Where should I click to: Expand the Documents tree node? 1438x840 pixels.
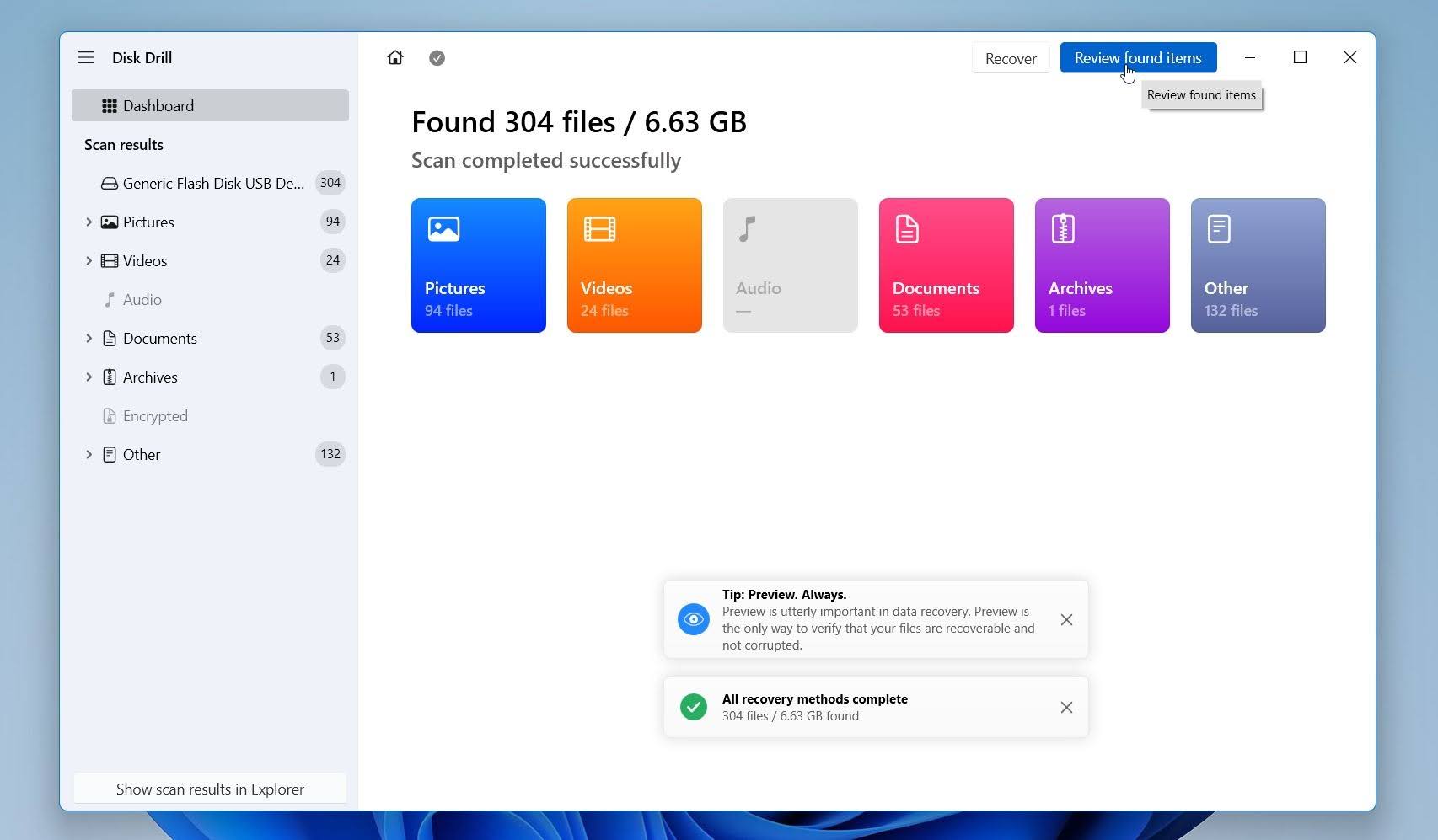click(x=89, y=338)
